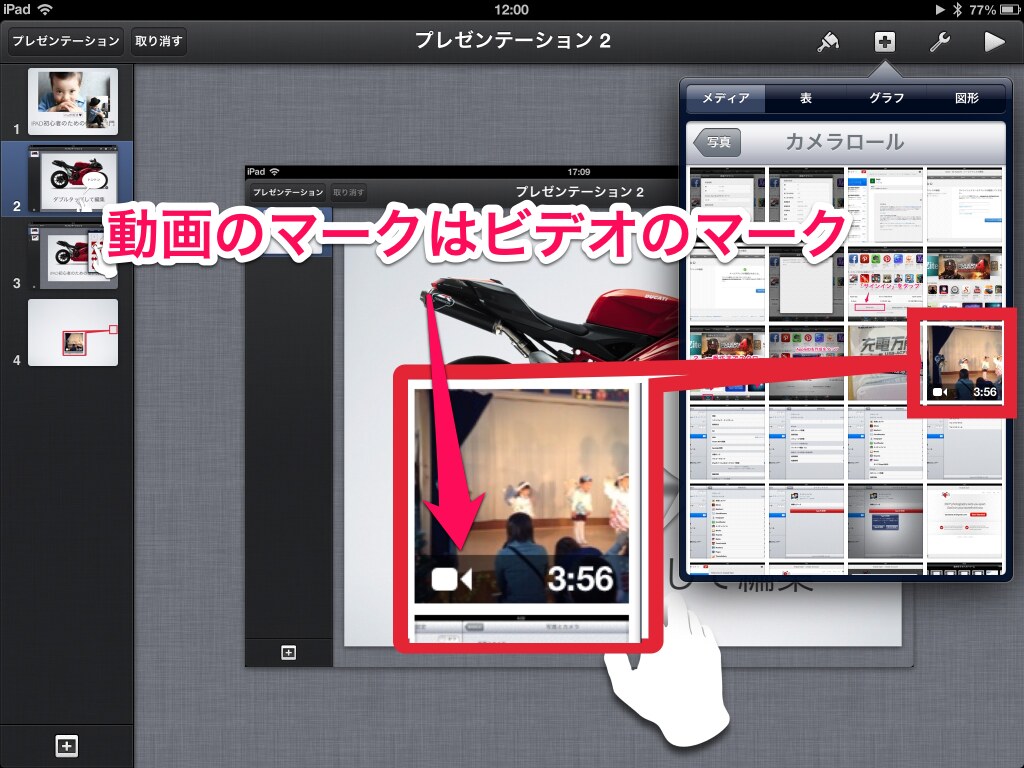Tap the plus insert media icon

(884, 42)
